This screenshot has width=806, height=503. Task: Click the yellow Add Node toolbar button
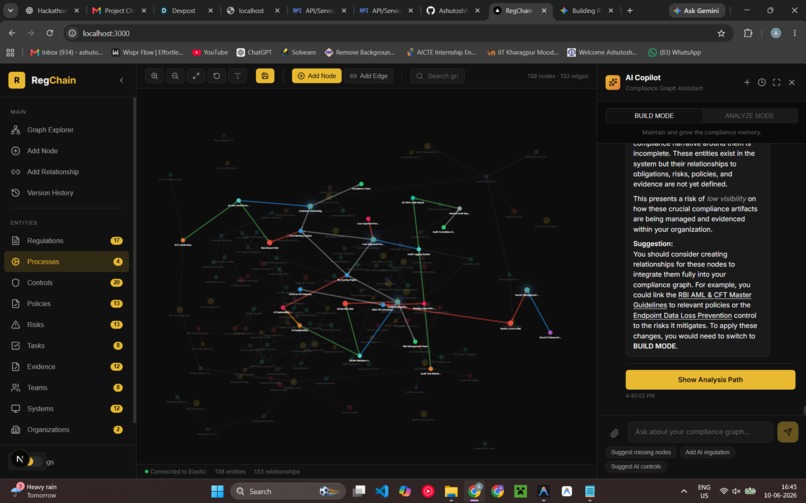tap(317, 76)
